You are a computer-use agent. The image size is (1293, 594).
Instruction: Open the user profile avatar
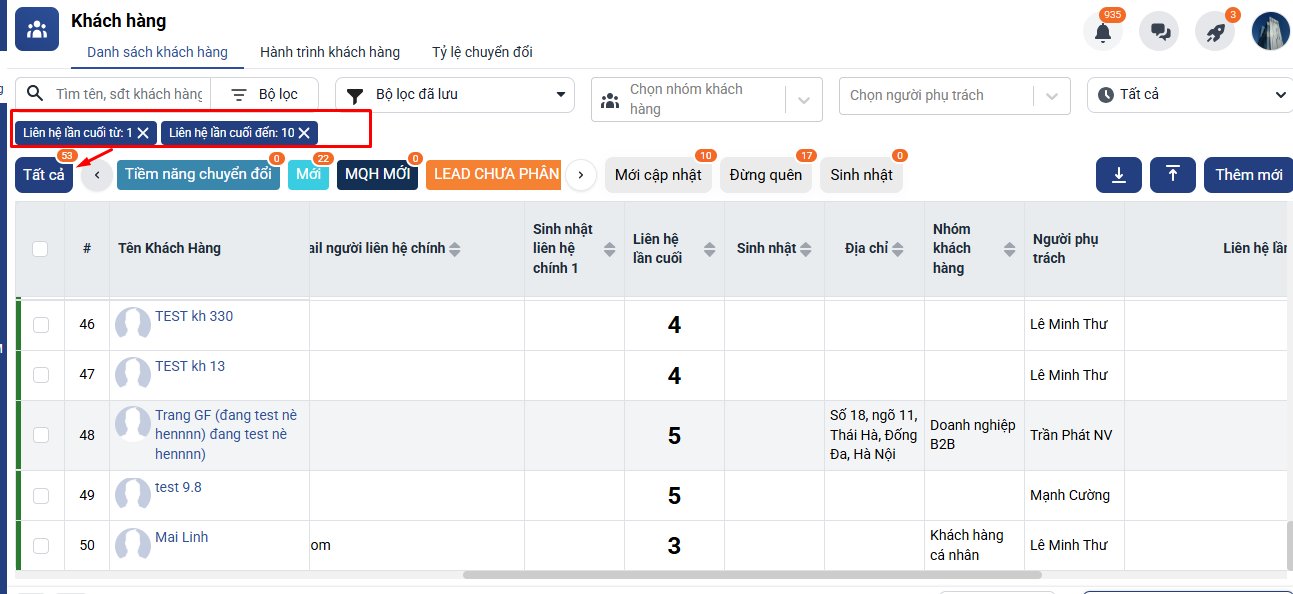1270,31
